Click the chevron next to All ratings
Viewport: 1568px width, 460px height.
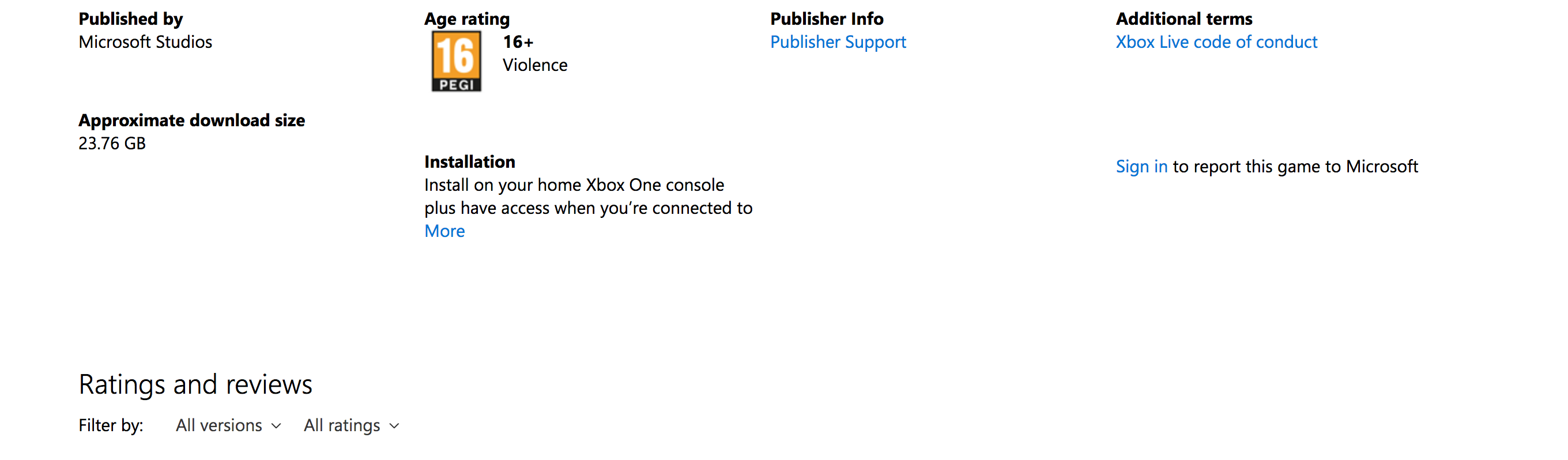tap(394, 426)
